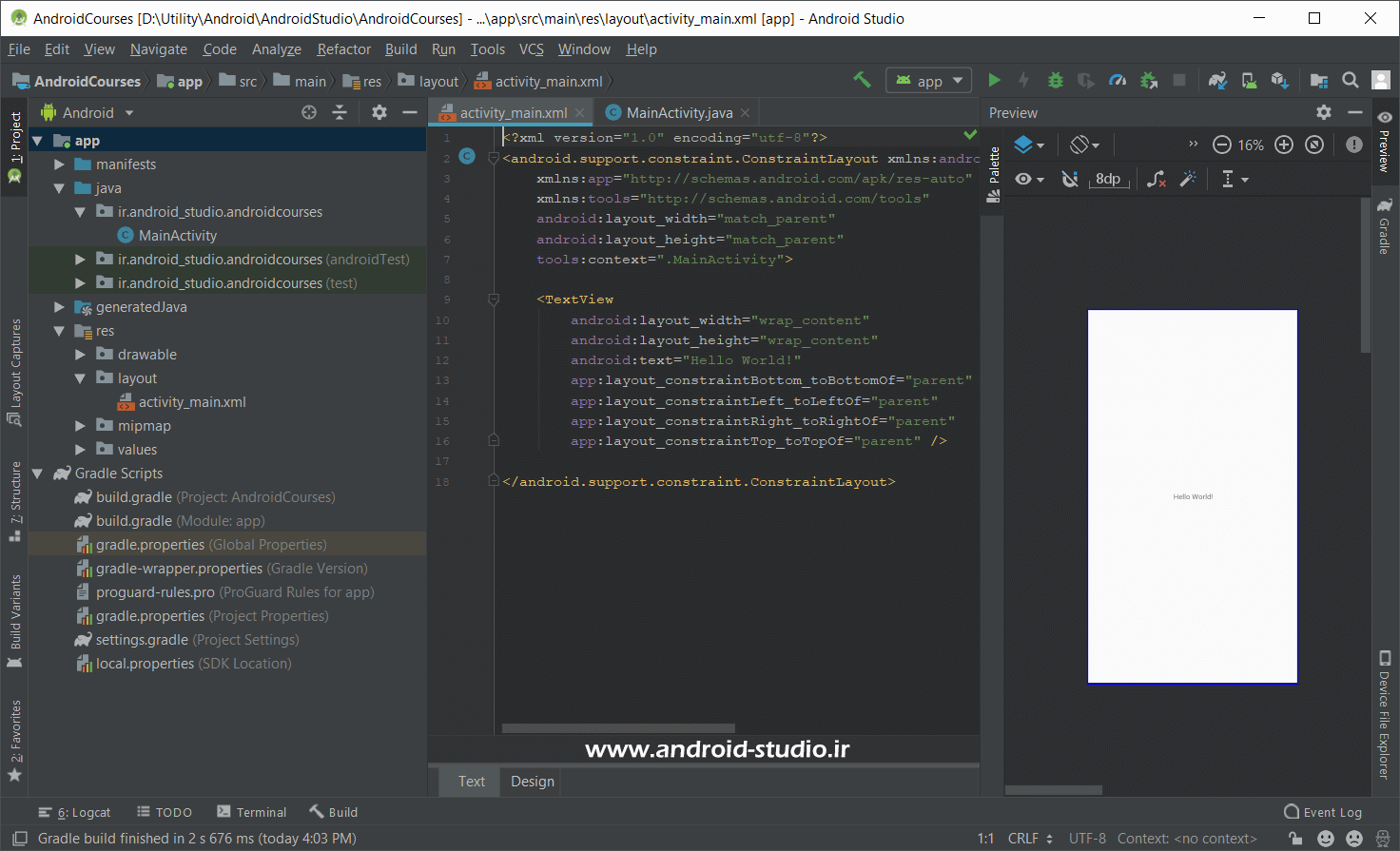Open the Terminal tool window
1400x851 pixels.
click(x=251, y=812)
